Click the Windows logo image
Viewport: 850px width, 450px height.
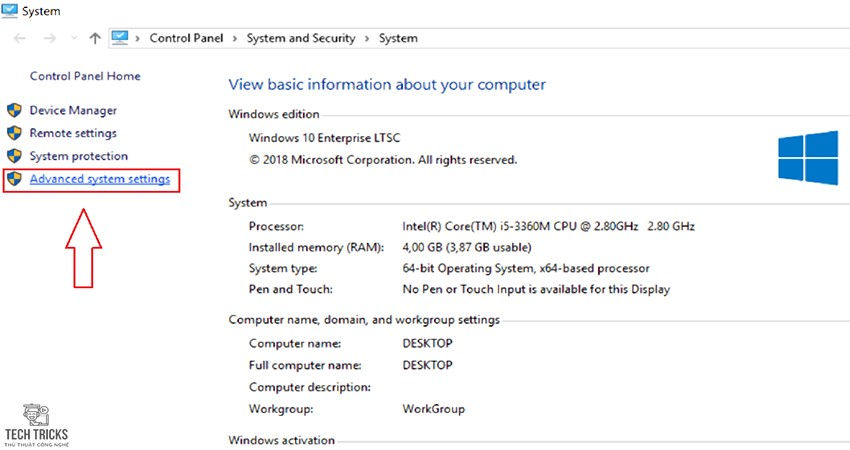pos(808,157)
